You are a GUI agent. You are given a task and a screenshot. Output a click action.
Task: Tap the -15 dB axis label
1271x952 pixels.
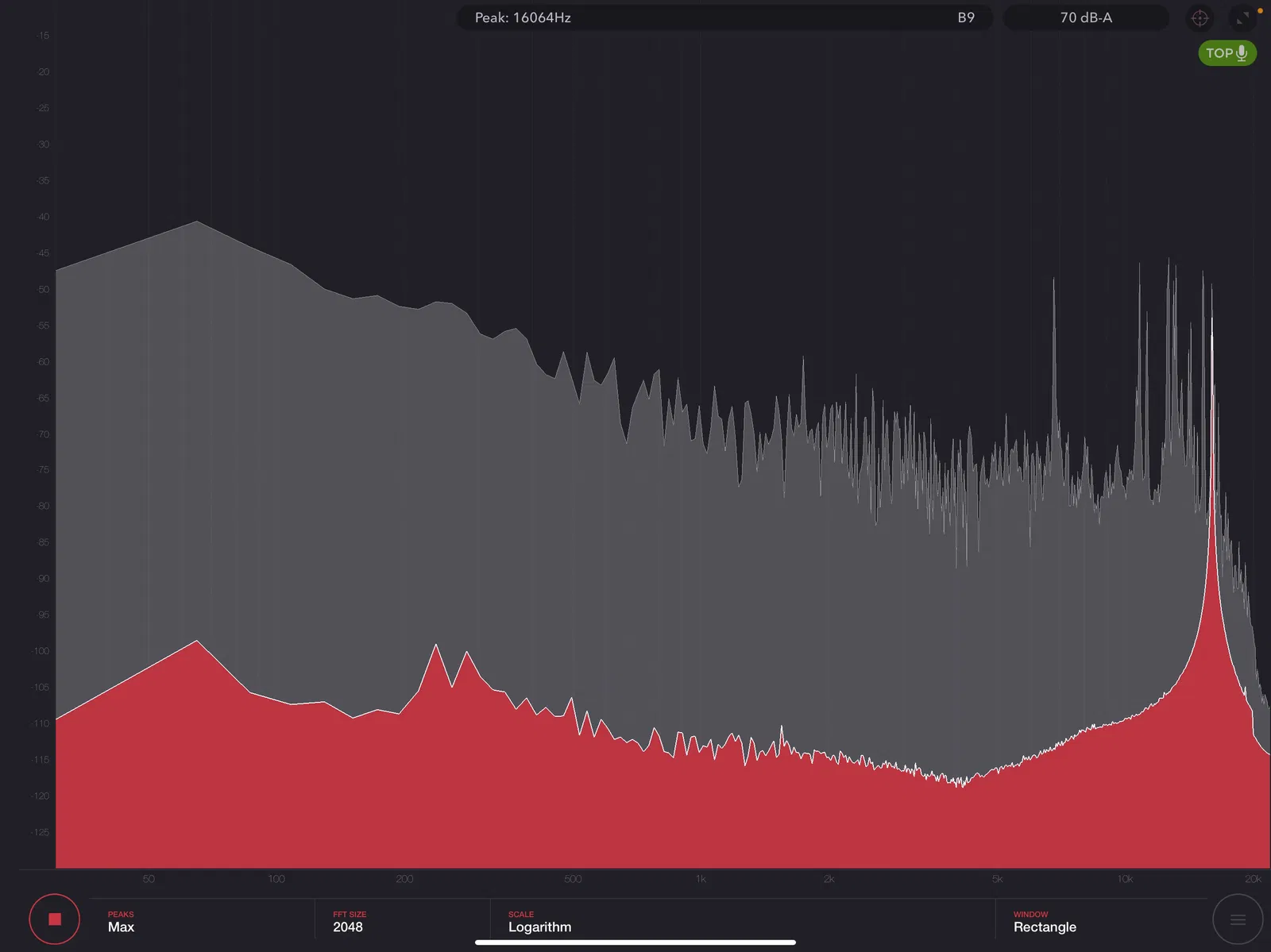[x=43, y=36]
